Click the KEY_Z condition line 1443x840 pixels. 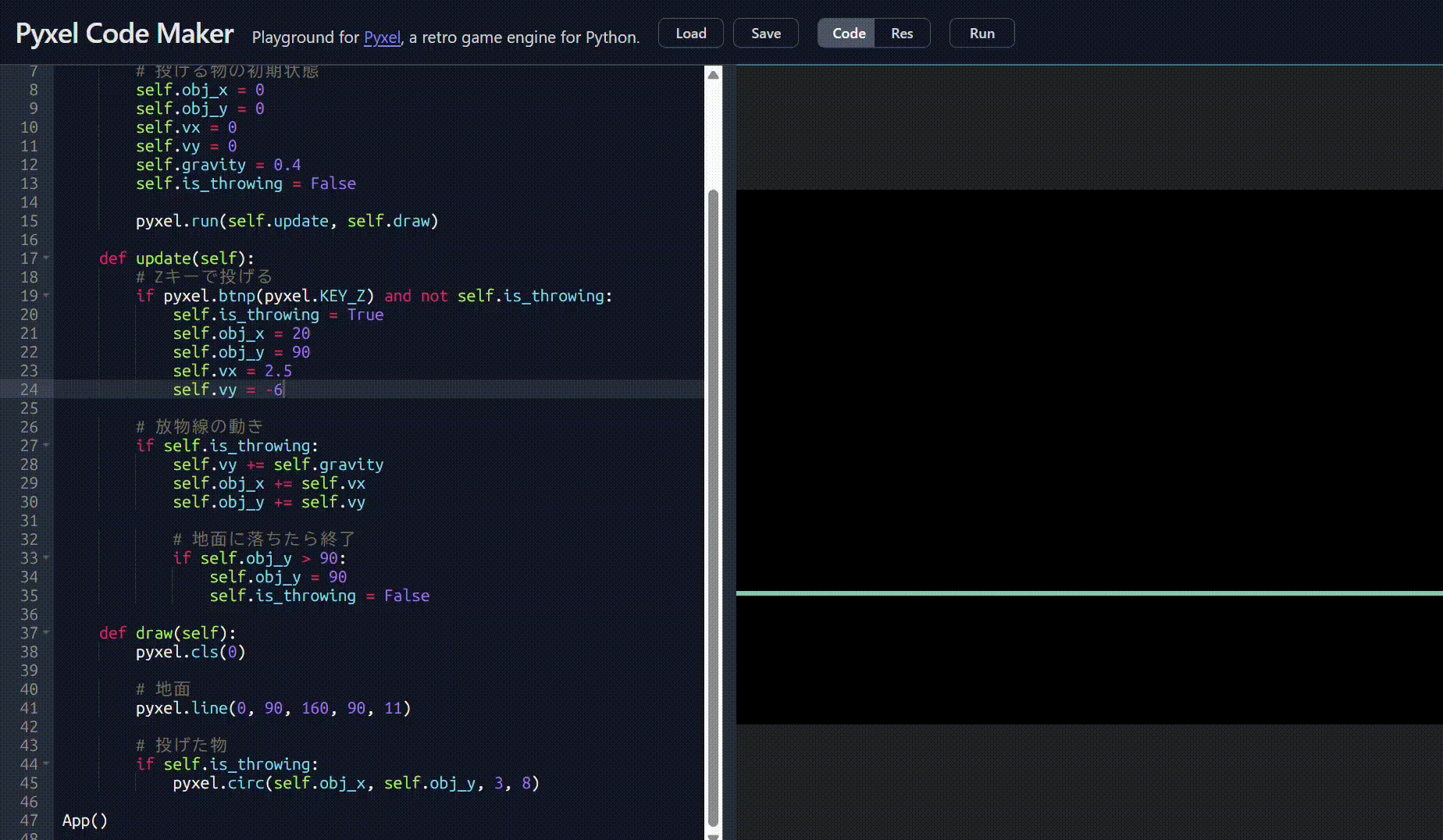pos(374,296)
